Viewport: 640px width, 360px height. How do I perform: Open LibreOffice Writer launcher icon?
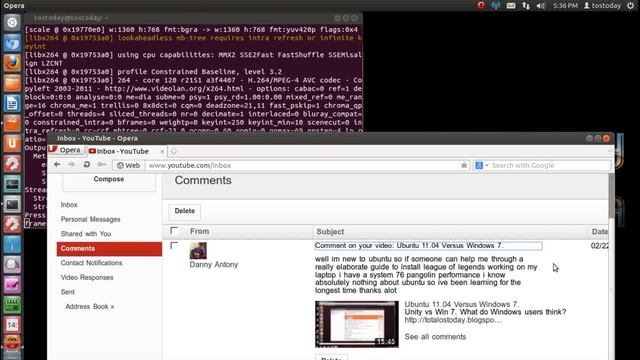12,103
